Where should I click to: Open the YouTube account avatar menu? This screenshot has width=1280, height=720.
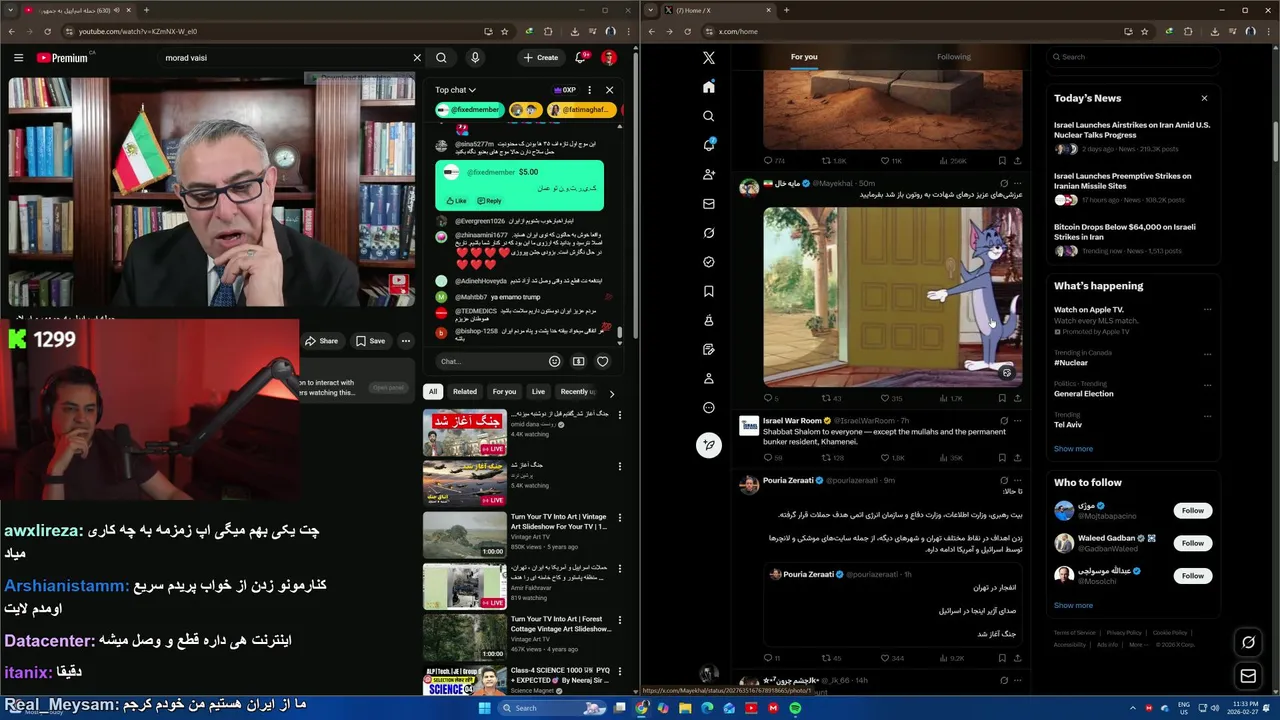608,58
